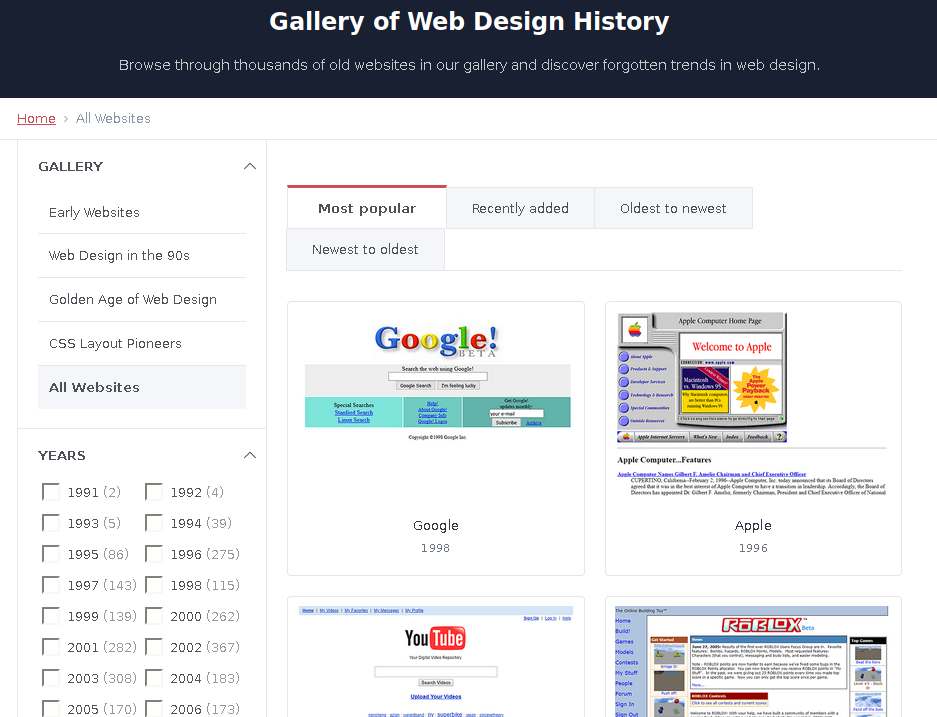The height and width of the screenshot is (717, 937).
Task: Collapse the YEARS section chevron
Action: [x=250, y=455]
